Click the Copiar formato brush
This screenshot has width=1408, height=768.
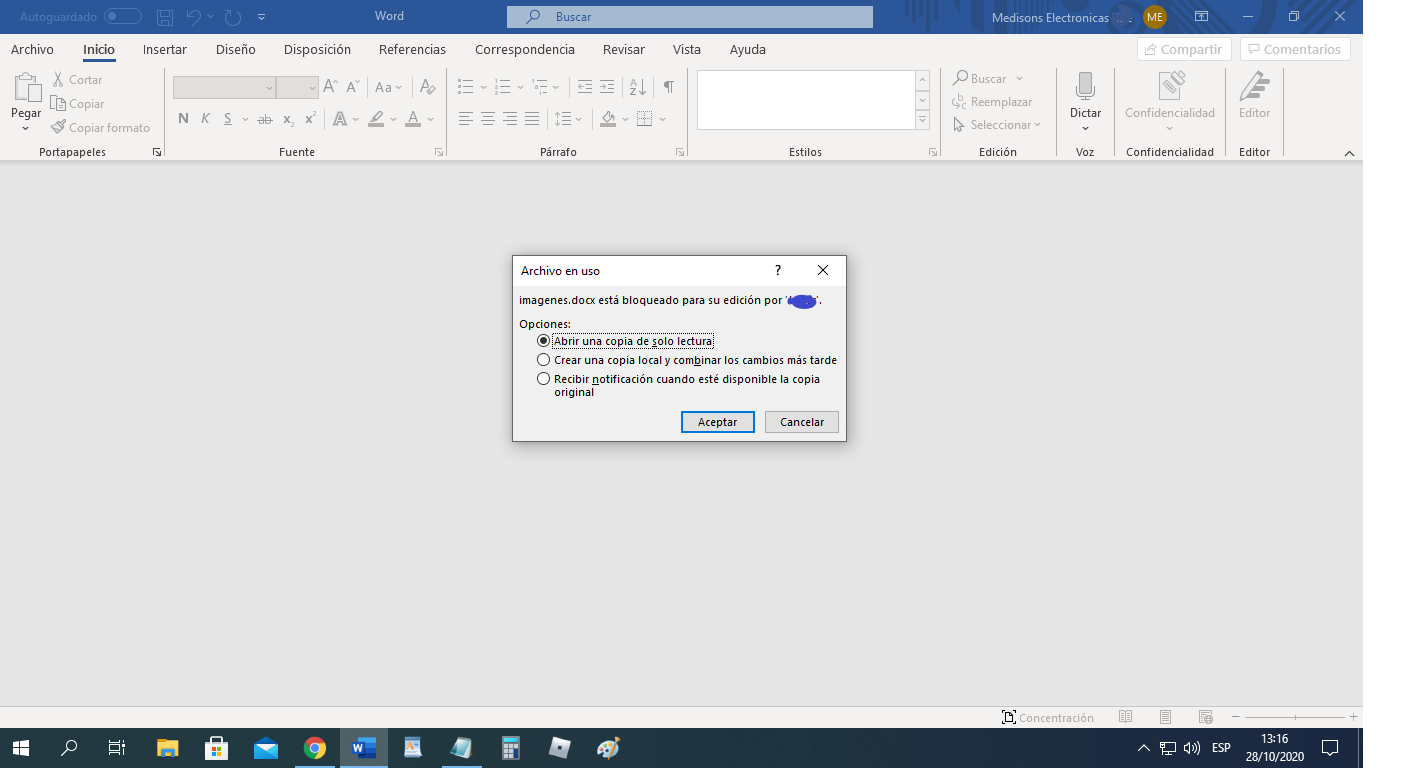click(100, 127)
